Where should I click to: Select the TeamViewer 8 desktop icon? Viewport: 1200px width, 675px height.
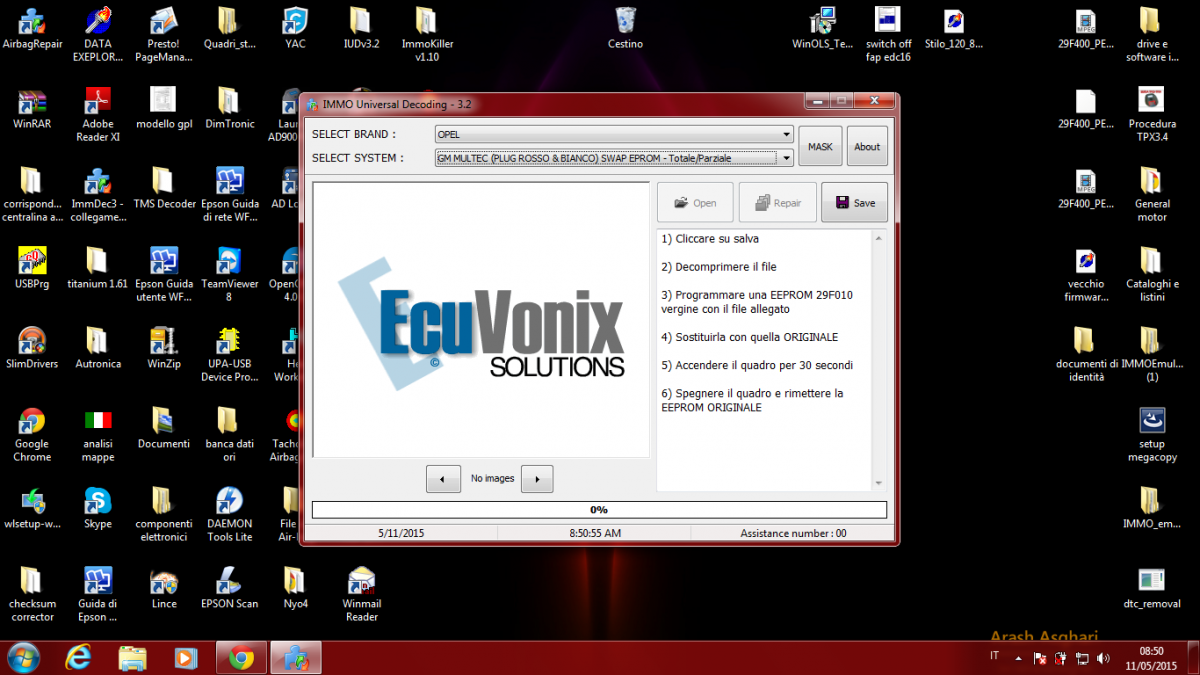pyautogui.click(x=229, y=275)
